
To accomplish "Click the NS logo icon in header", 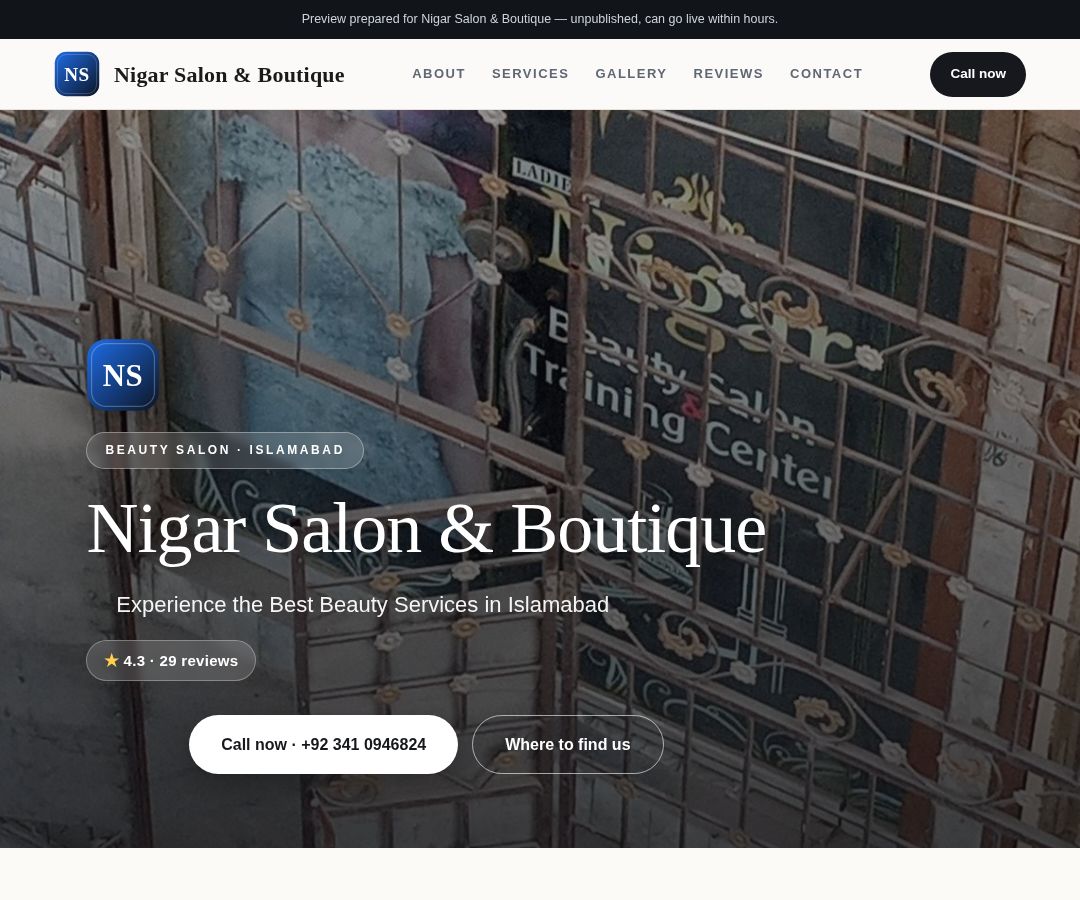I will point(76,74).
